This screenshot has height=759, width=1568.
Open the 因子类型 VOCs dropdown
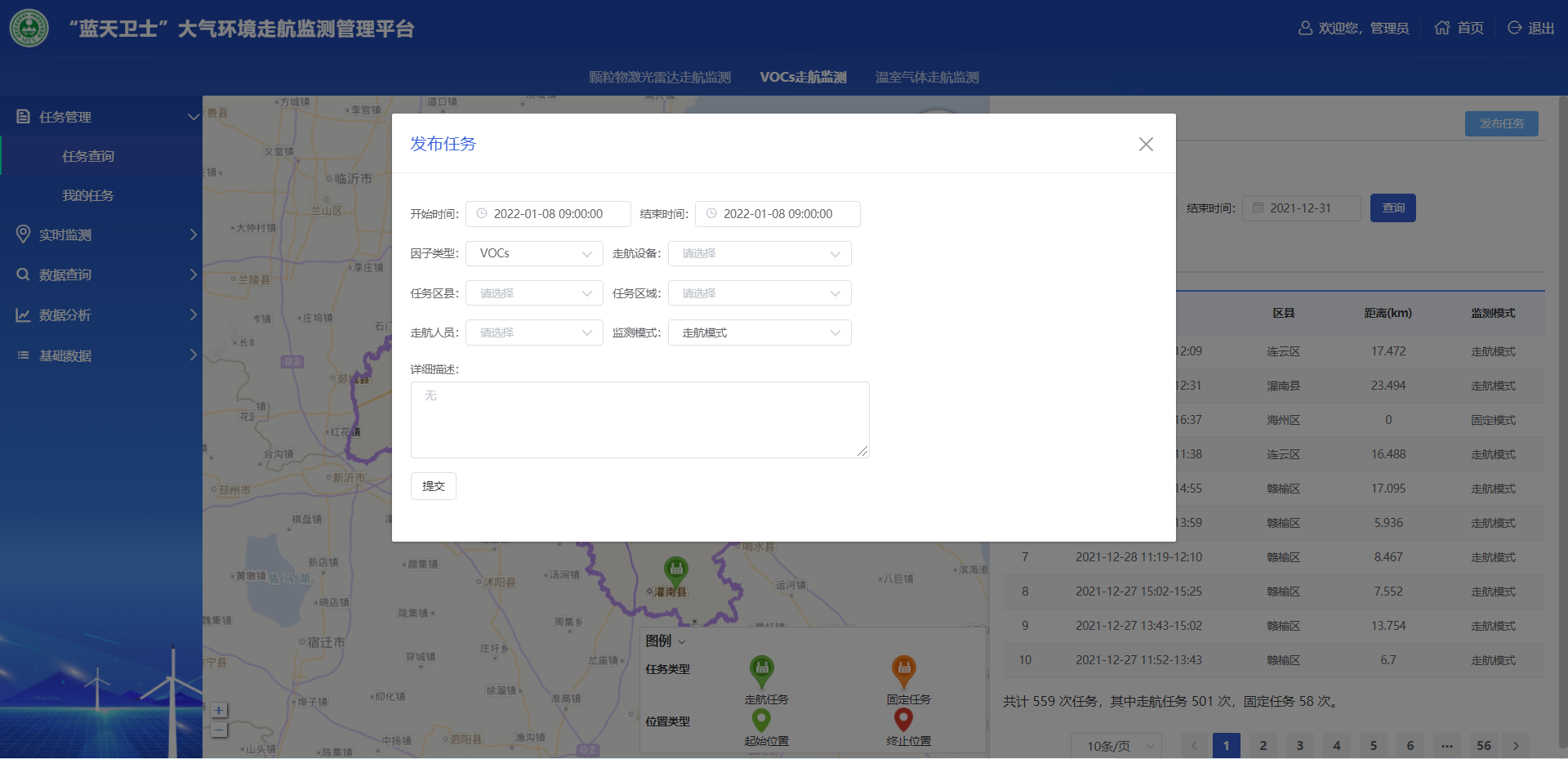point(534,254)
